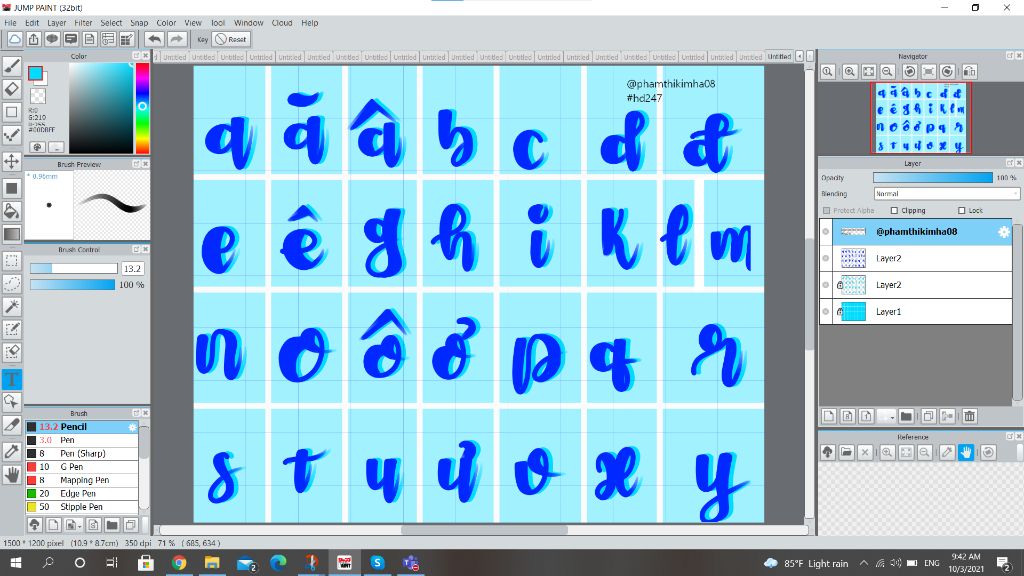
Task: Open the Layer menu
Action: point(57,23)
